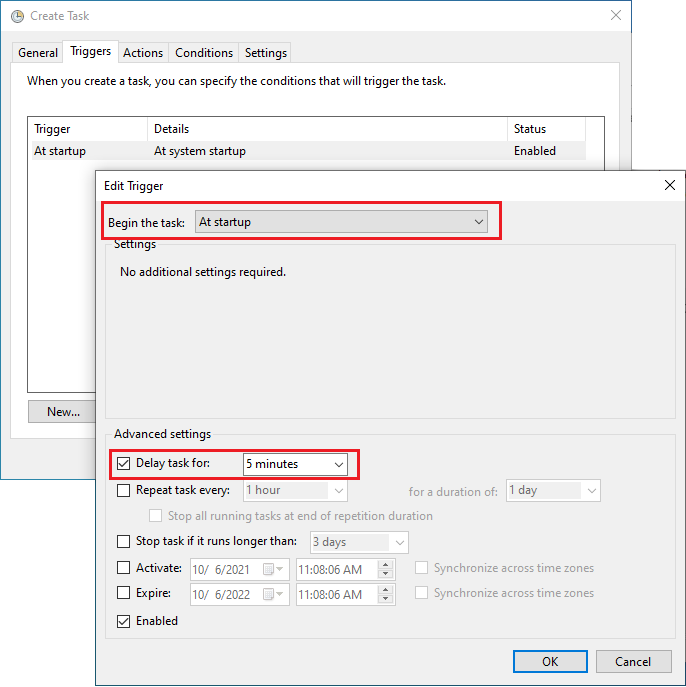Uncheck the Delay task for checkbox

(124, 464)
